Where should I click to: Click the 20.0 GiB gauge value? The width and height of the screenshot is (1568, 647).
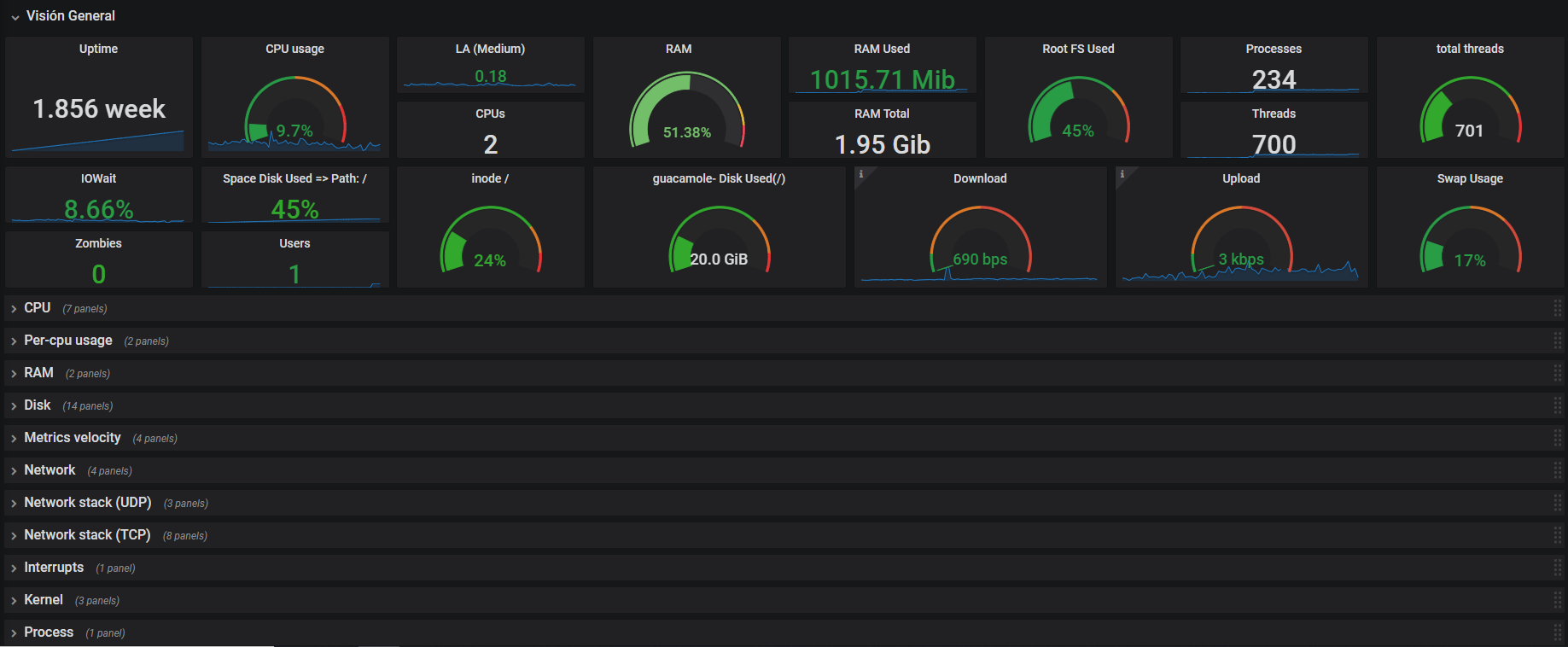point(719,259)
